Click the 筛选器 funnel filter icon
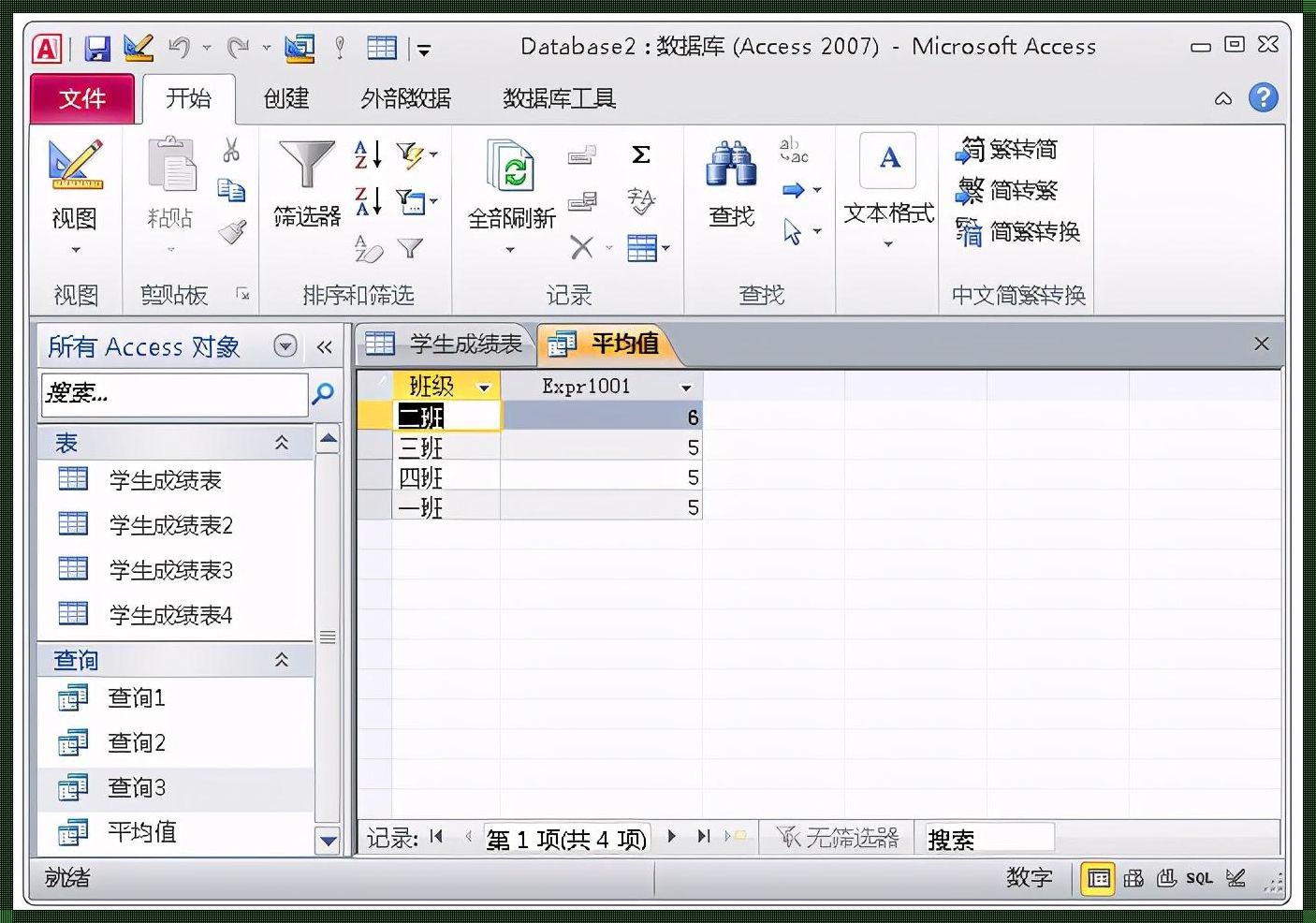1316x923 pixels. pyautogui.click(x=306, y=166)
